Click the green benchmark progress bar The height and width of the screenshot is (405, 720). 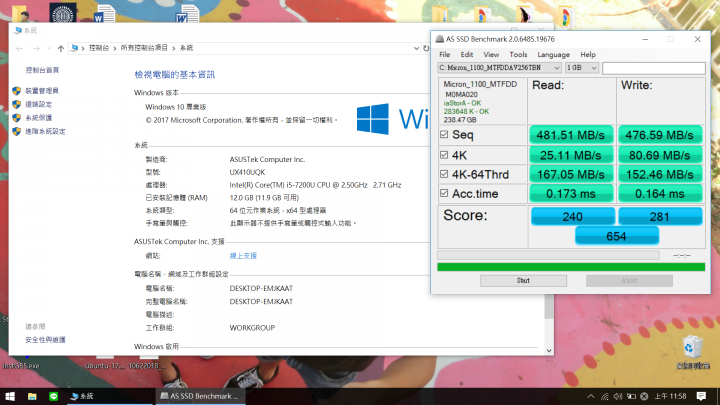pos(571,267)
